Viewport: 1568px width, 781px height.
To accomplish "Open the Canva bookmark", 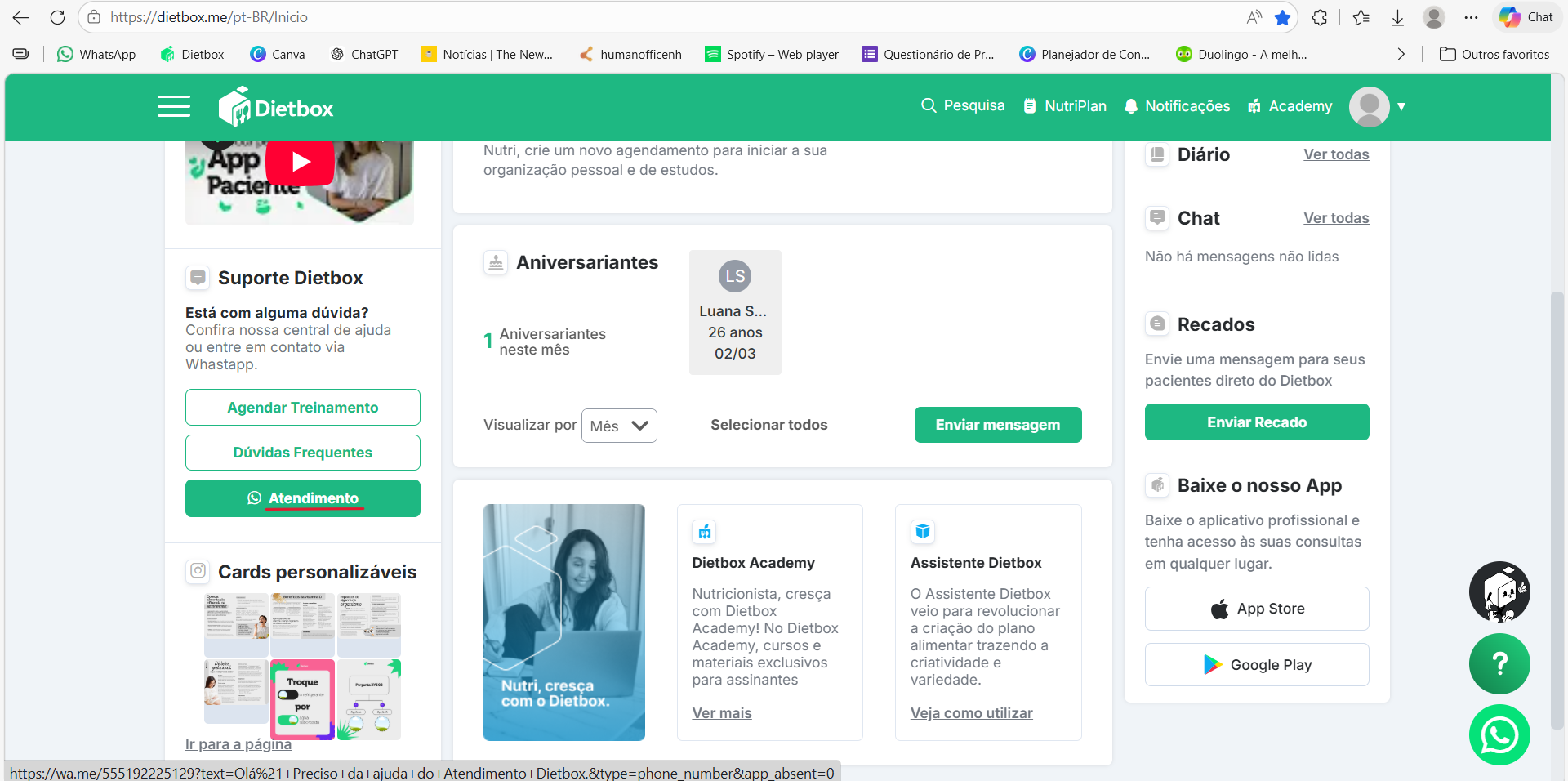I will (x=278, y=54).
